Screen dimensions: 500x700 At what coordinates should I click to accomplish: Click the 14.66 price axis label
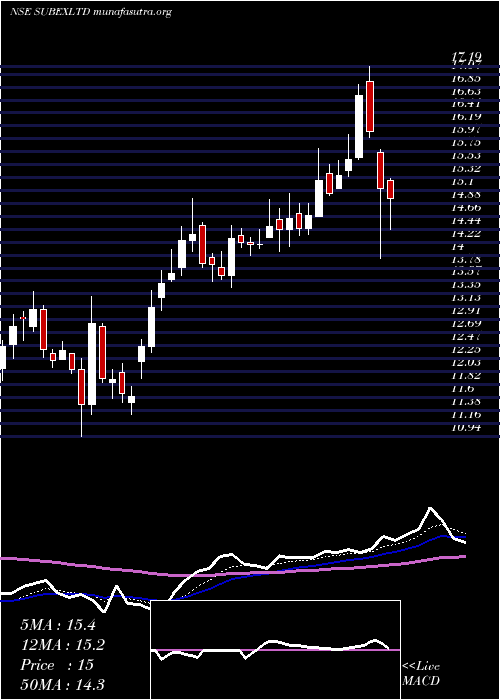[x=466, y=208]
